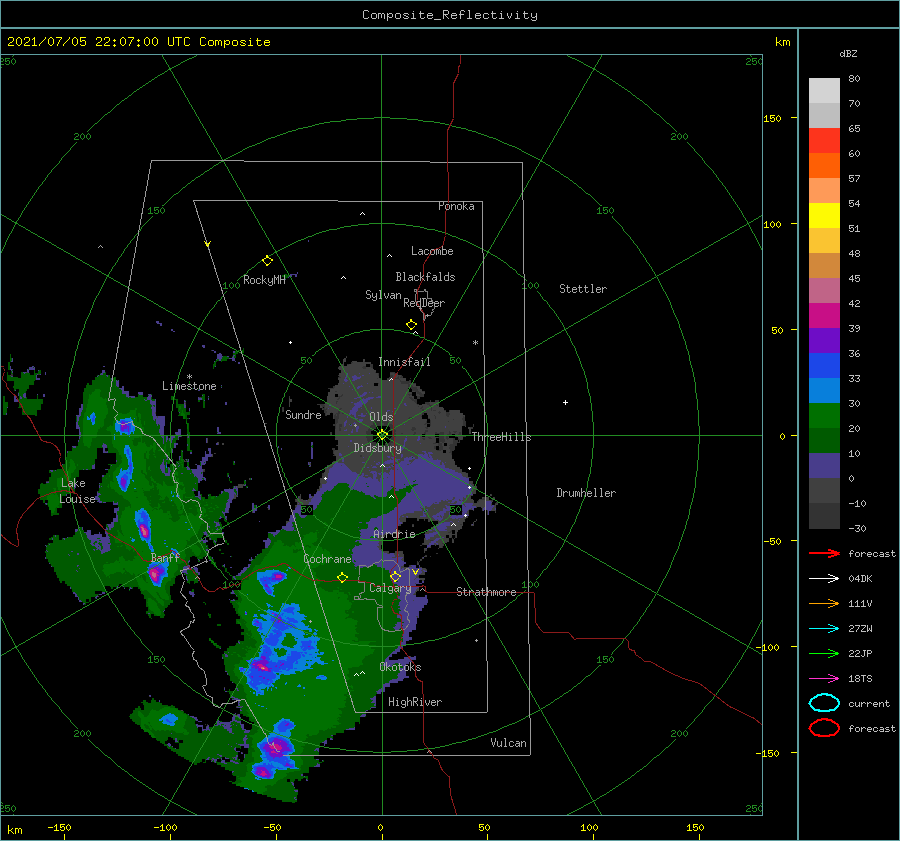
Task: Click the Cochrane label
Action: 327,559
